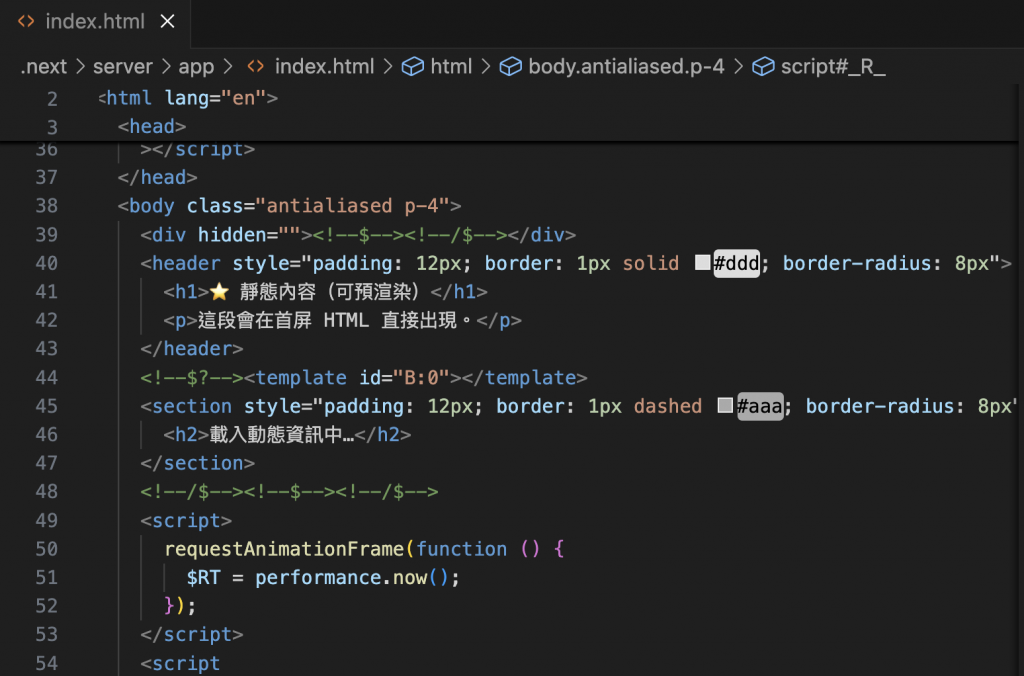Click line number 49 in gutter
The image size is (1024, 676).
point(46,521)
